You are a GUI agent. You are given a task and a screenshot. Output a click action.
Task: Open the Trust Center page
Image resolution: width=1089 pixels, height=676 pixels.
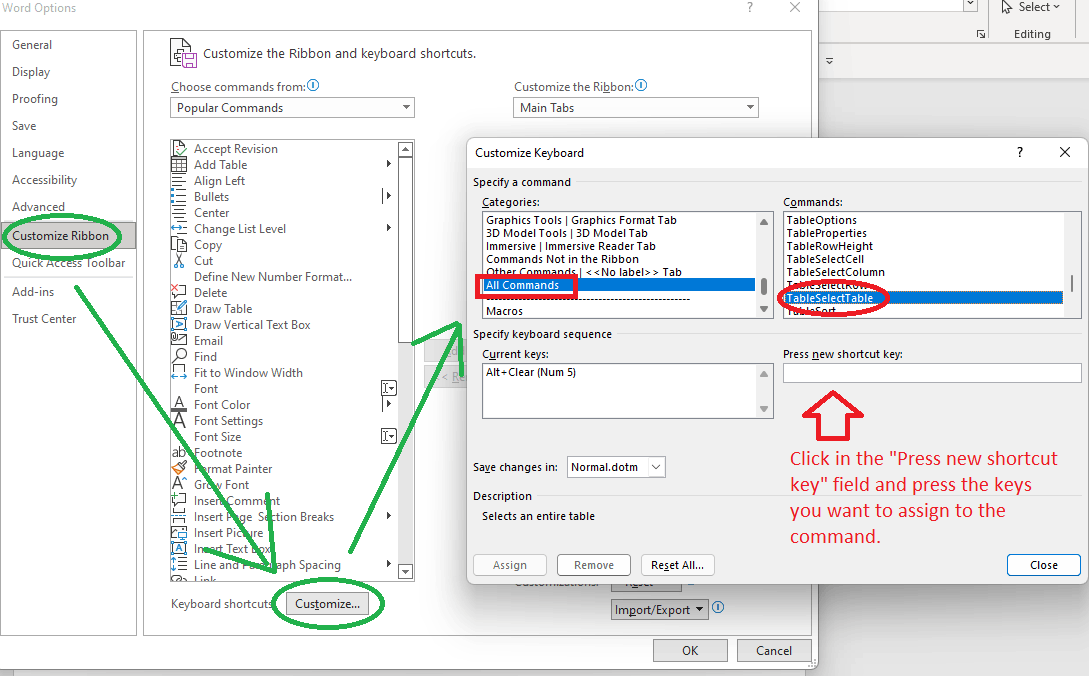point(44,319)
